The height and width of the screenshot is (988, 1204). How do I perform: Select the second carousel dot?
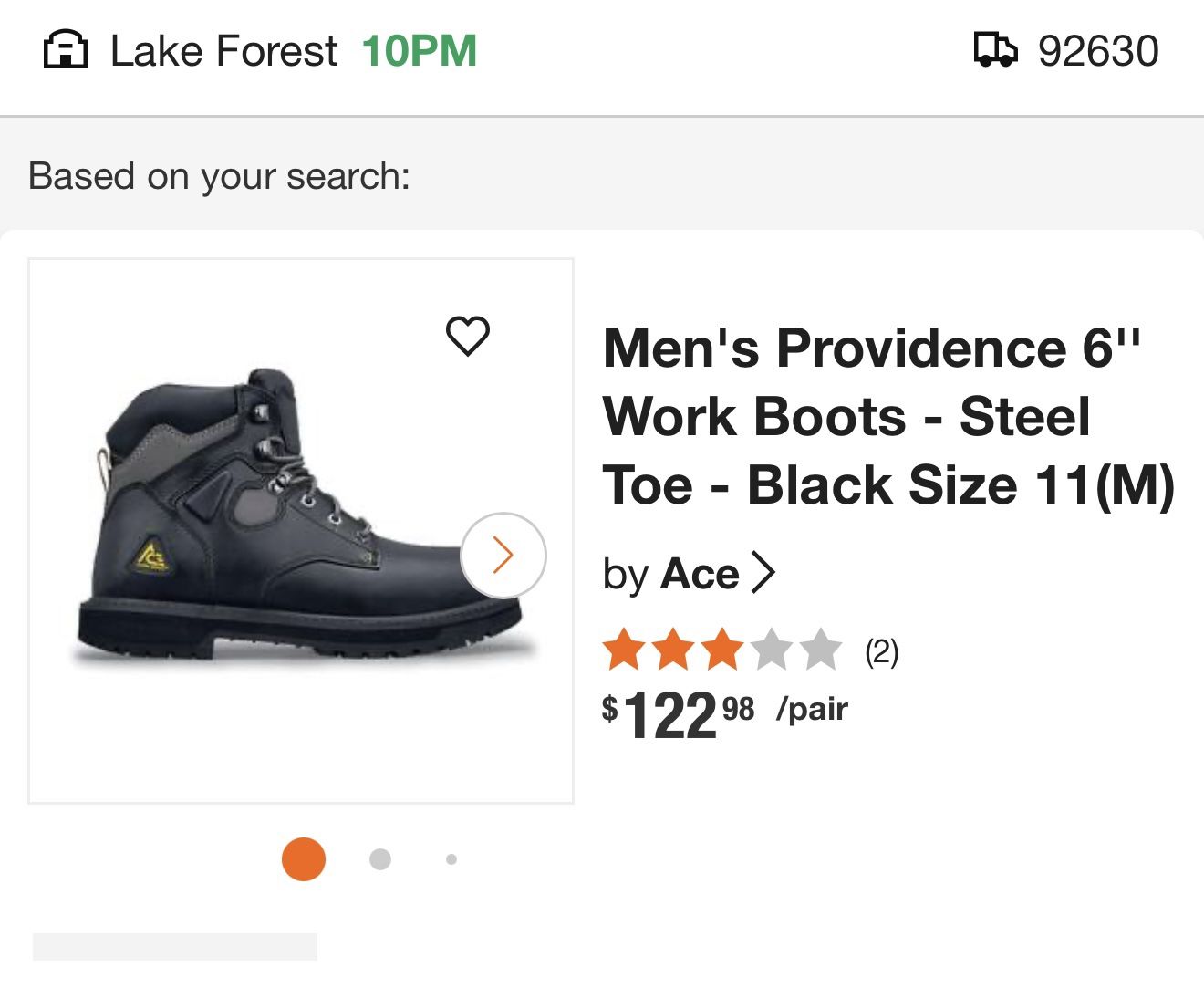coord(380,859)
